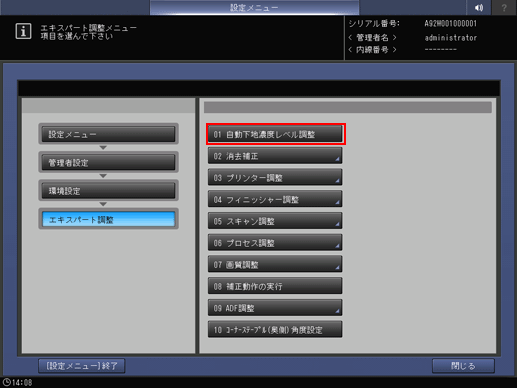
Task: Go to 設定メニュー breadcrumb button
Action: tap(108, 134)
